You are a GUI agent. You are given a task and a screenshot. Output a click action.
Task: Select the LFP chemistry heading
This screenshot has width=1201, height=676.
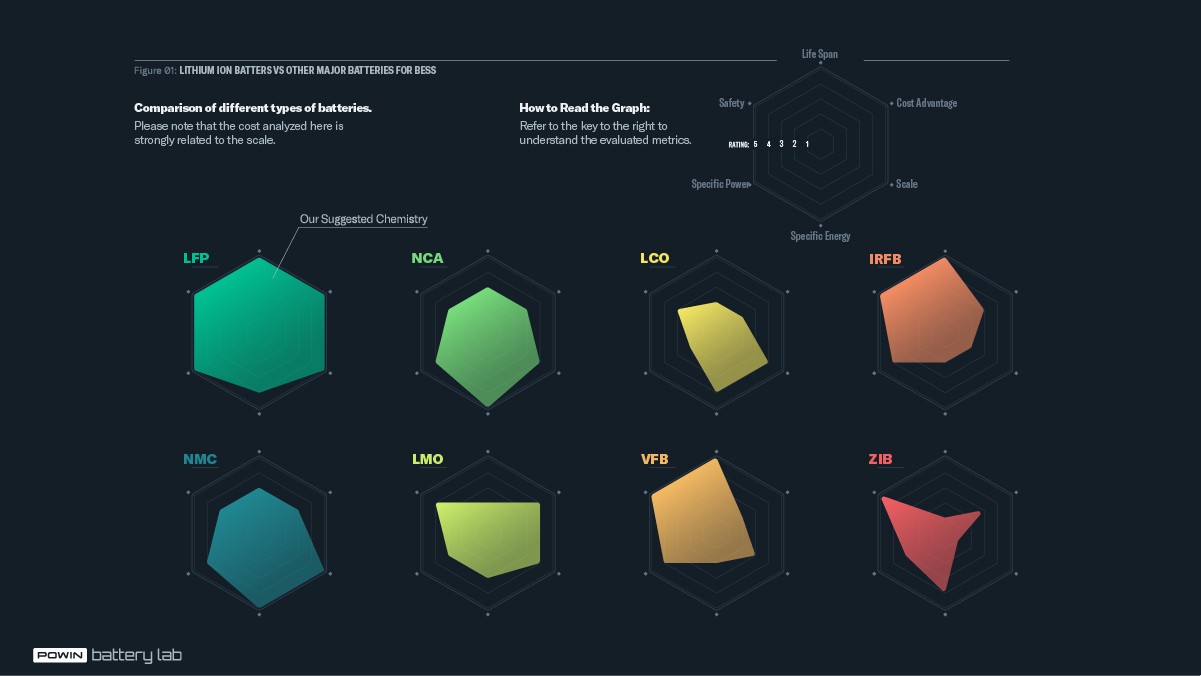(x=196, y=258)
